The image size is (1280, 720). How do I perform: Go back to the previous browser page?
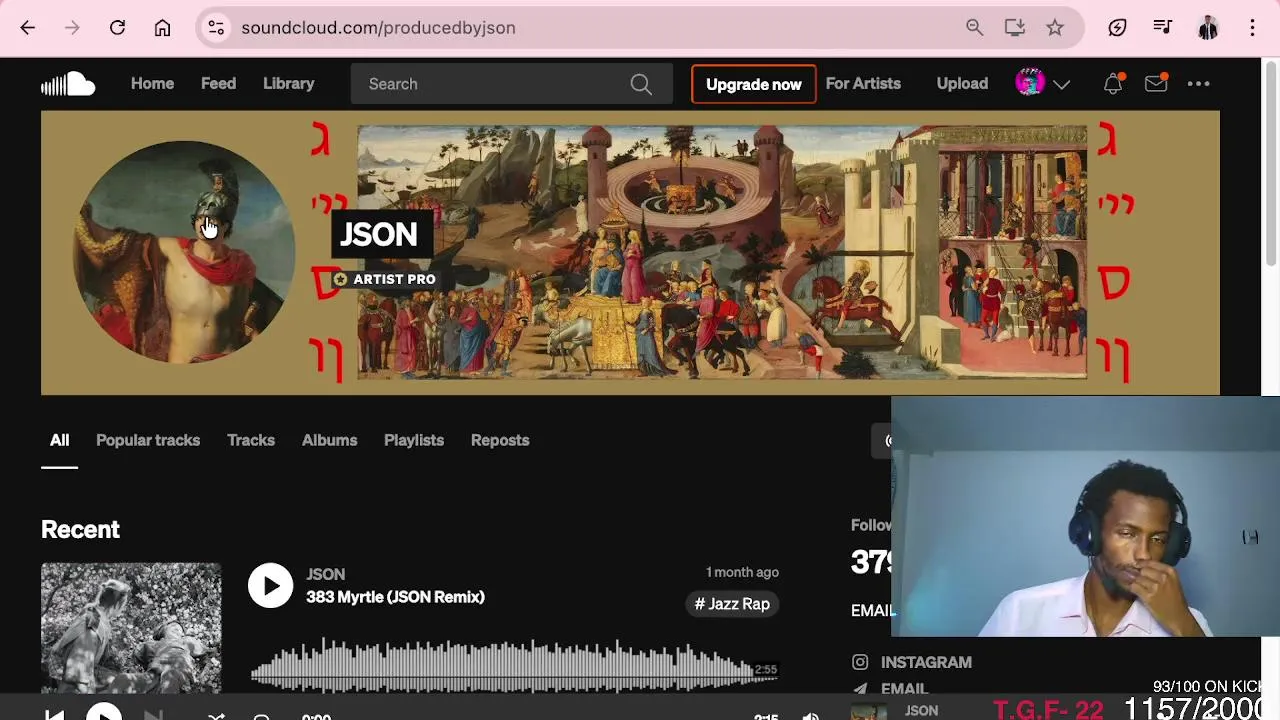[28, 28]
